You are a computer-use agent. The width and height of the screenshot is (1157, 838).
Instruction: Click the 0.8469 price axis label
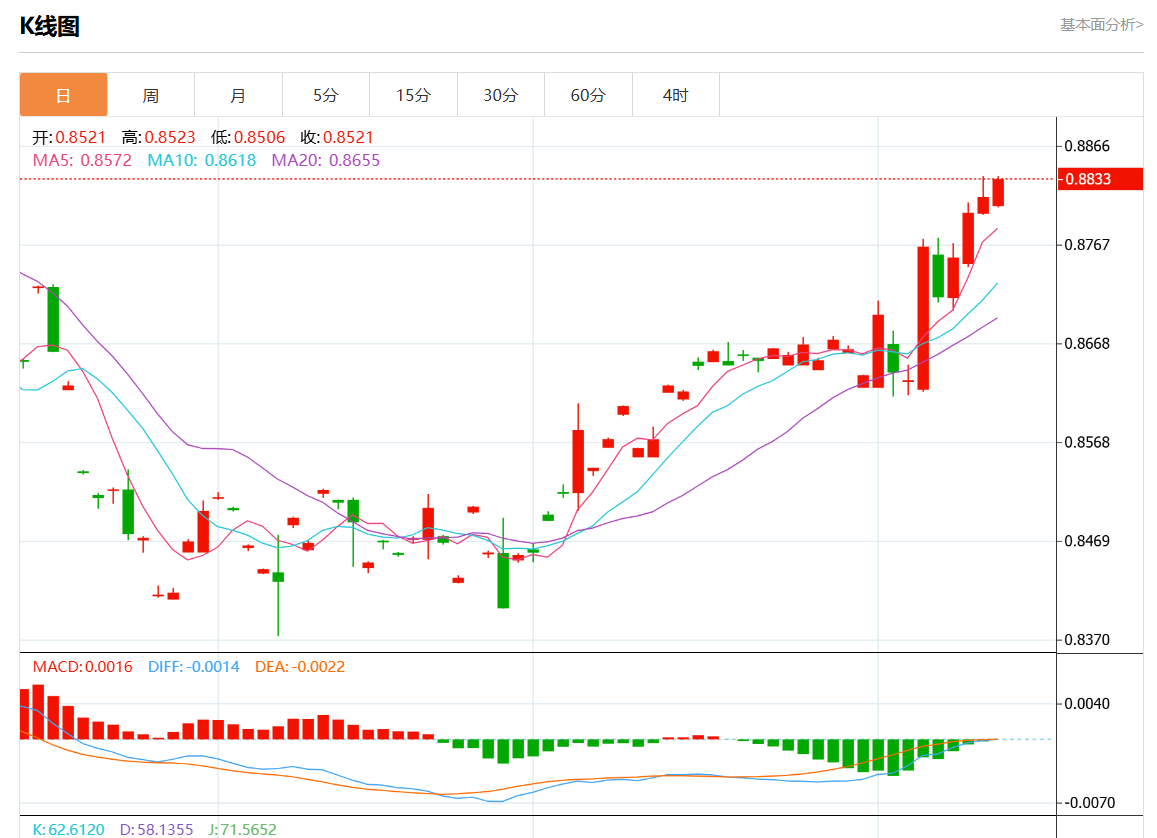click(1087, 541)
